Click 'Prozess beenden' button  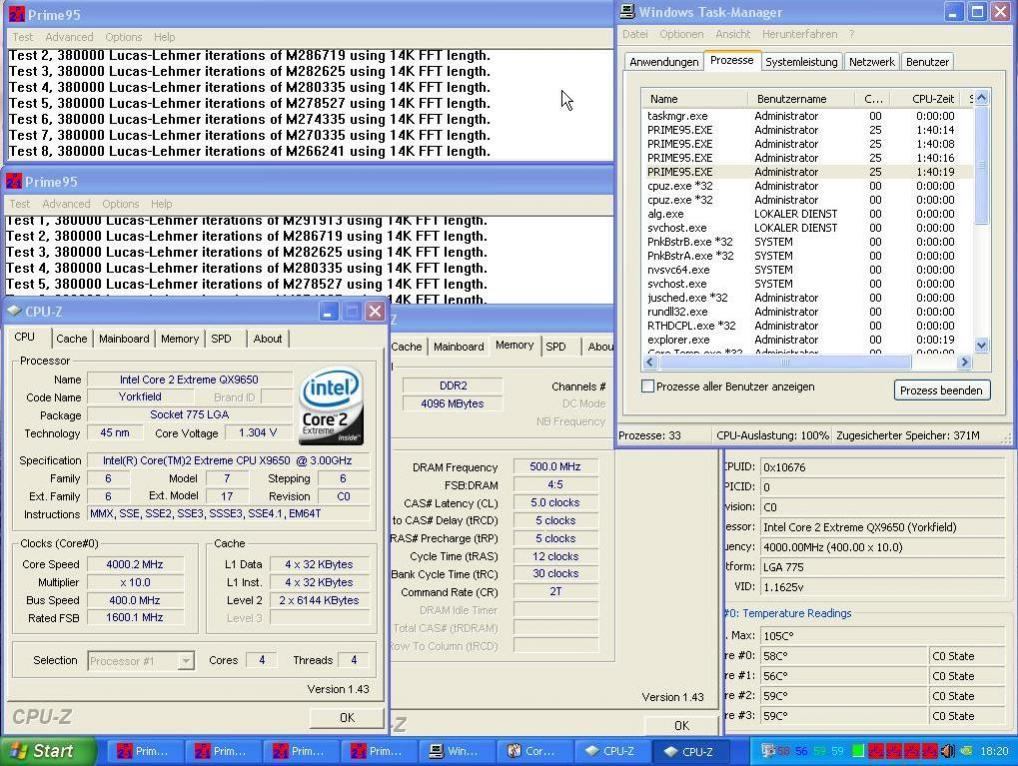click(x=941, y=390)
